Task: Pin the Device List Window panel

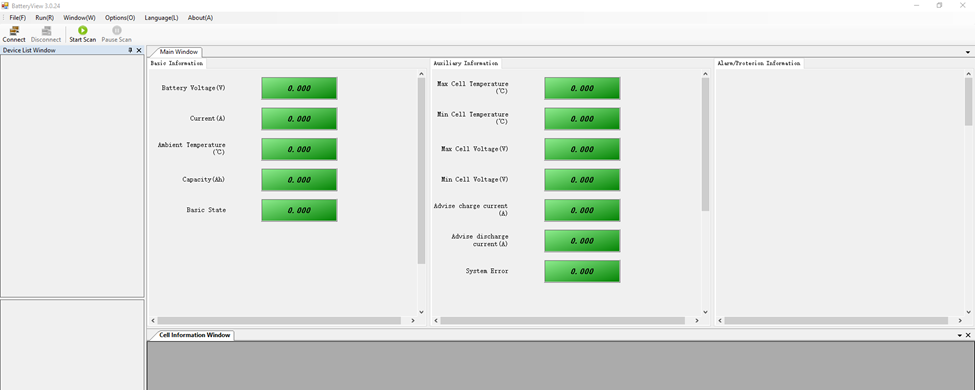Action: 130,50
